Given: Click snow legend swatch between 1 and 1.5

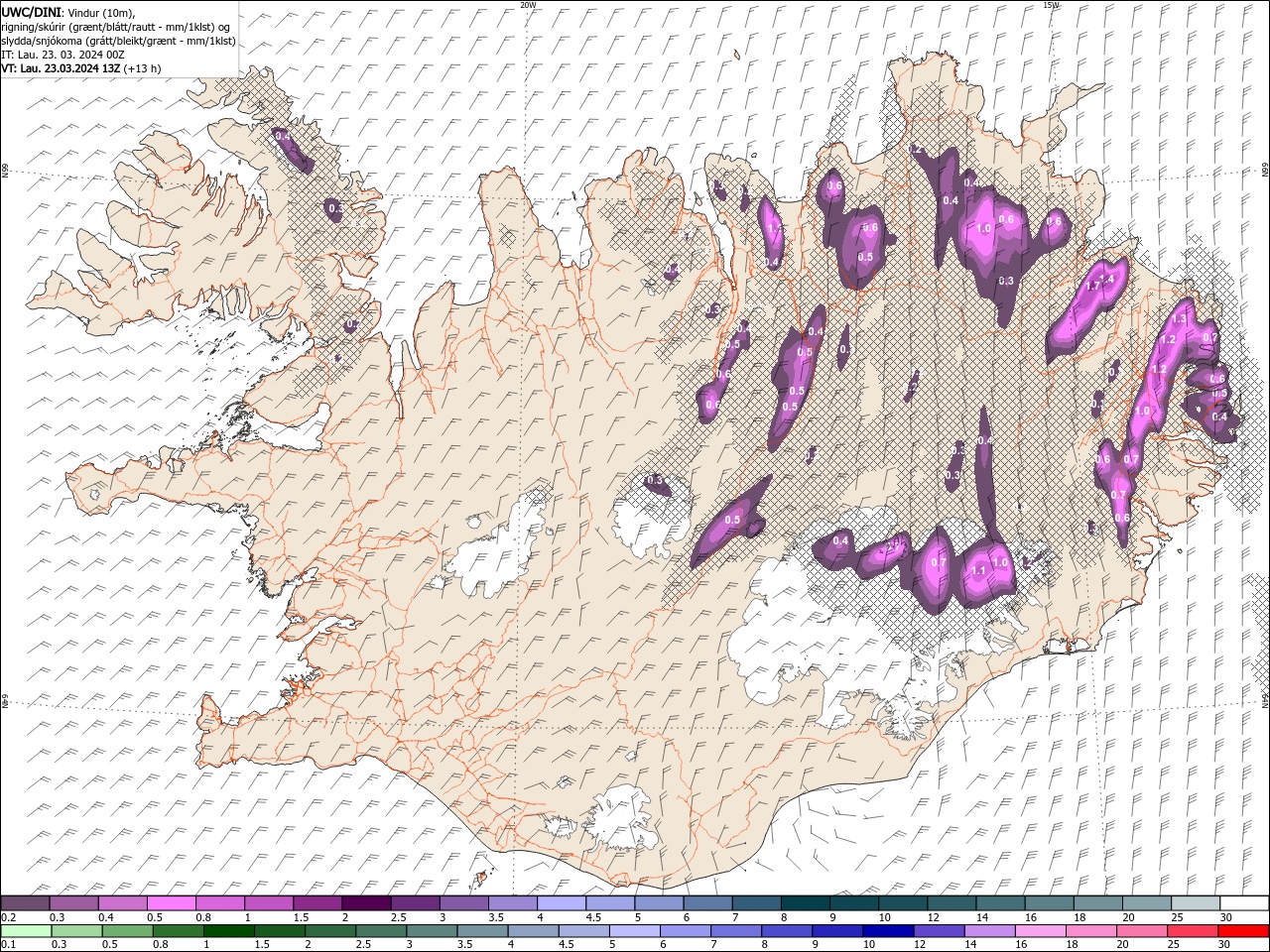Looking at the screenshot, I should (x=269, y=903).
